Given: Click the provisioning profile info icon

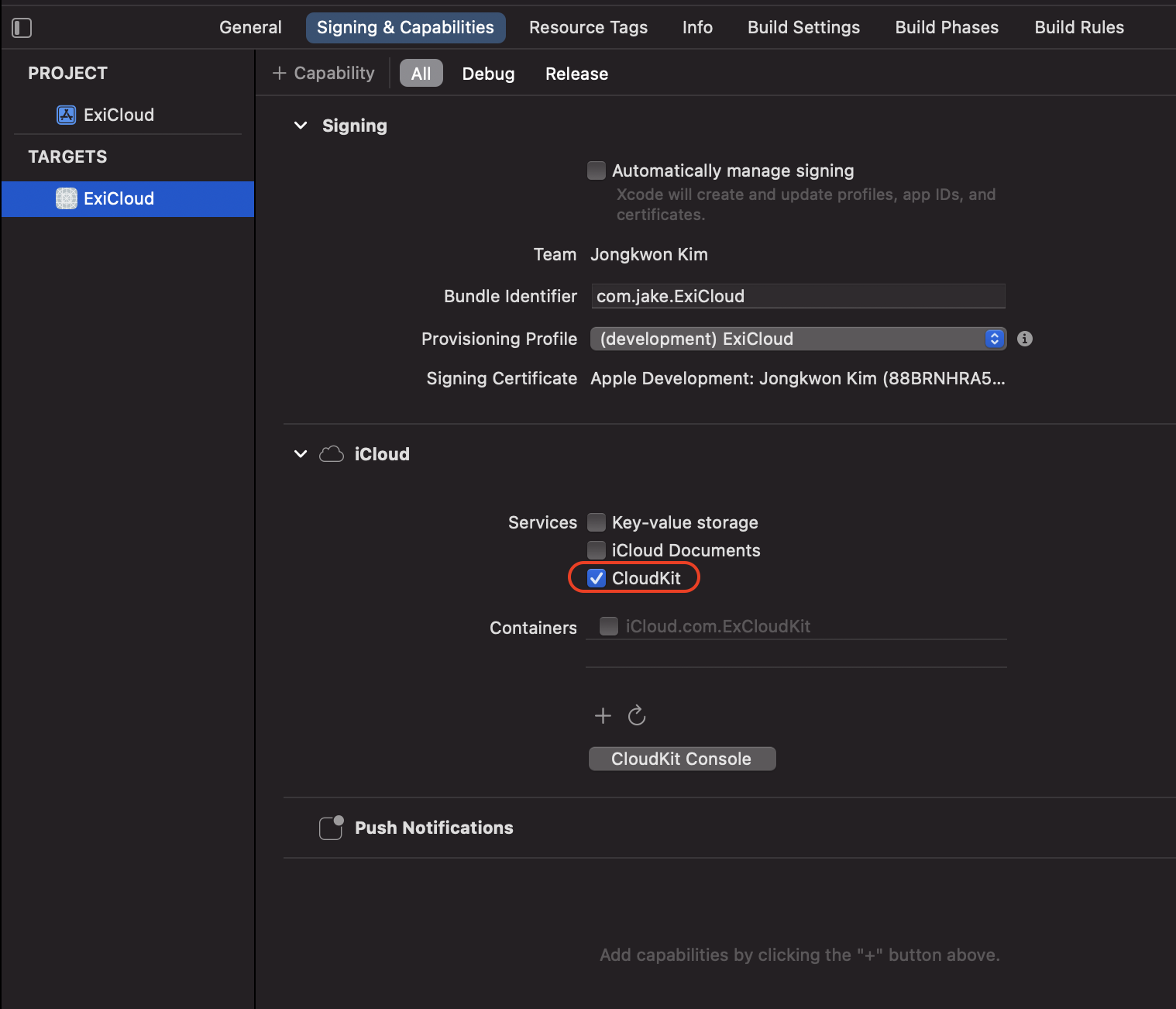Looking at the screenshot, I should point(1025,339).
